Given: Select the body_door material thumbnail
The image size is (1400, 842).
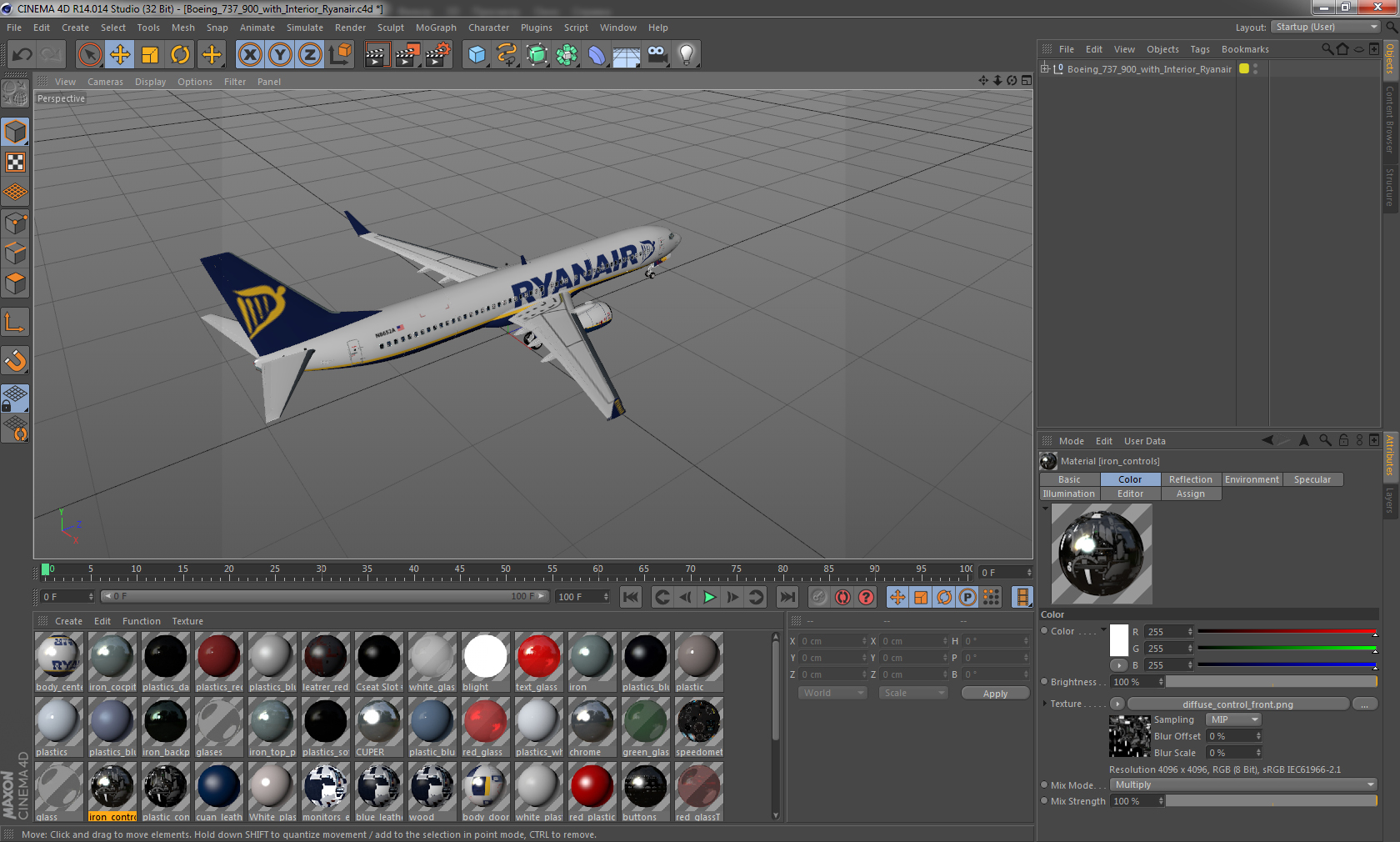Looking at the screenshot, I should coord(485,791).
